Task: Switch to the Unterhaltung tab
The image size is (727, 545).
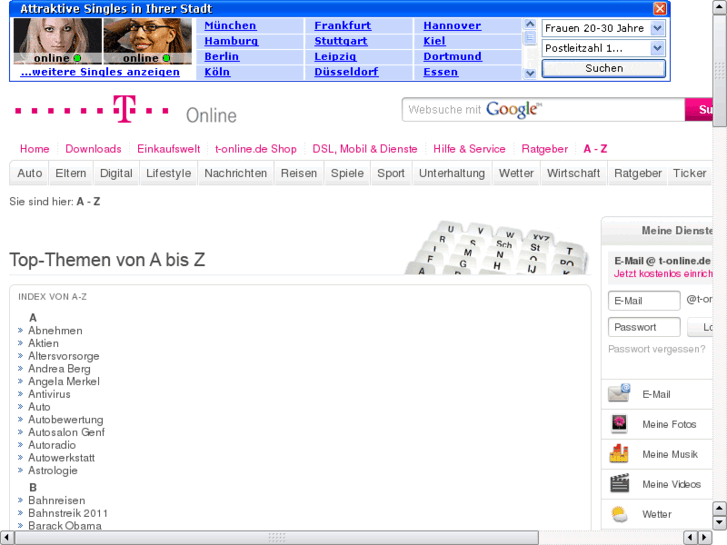Action: [x=452, y=173]
